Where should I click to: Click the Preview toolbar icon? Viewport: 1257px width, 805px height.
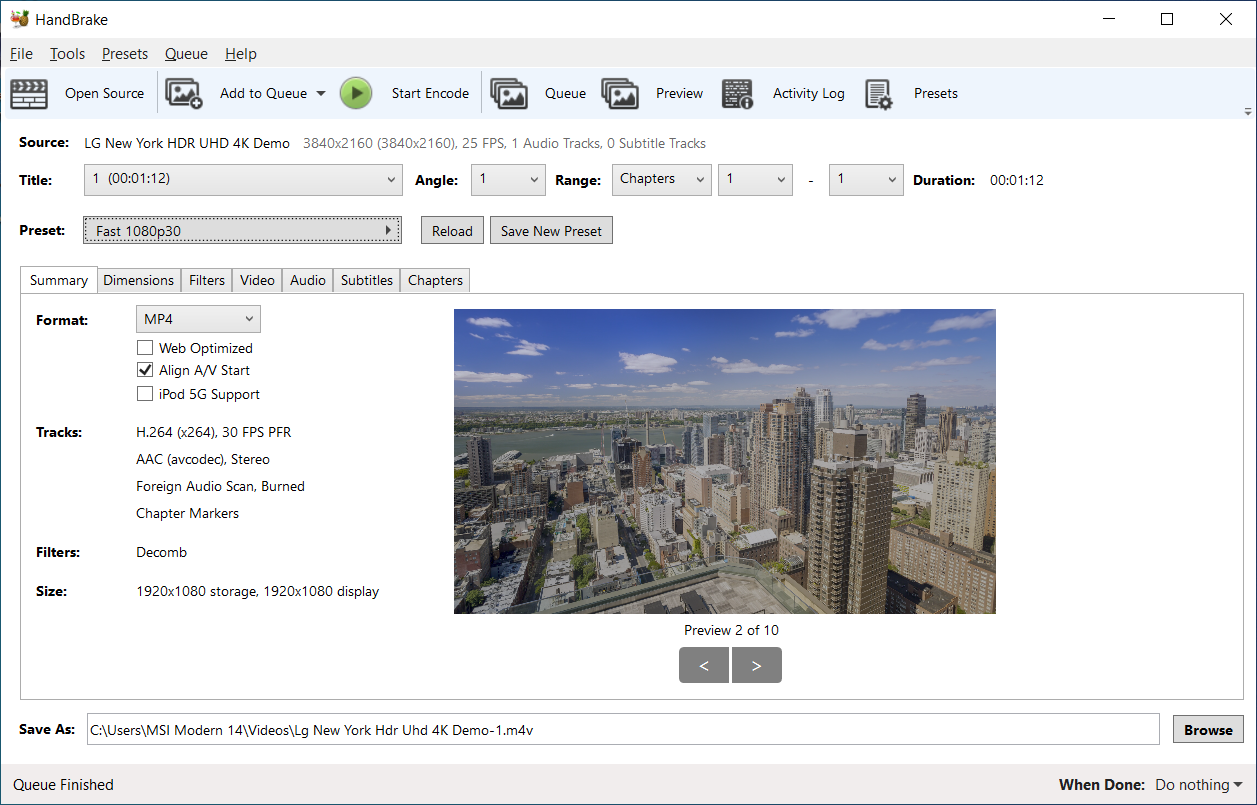click(x=620, y=93)
